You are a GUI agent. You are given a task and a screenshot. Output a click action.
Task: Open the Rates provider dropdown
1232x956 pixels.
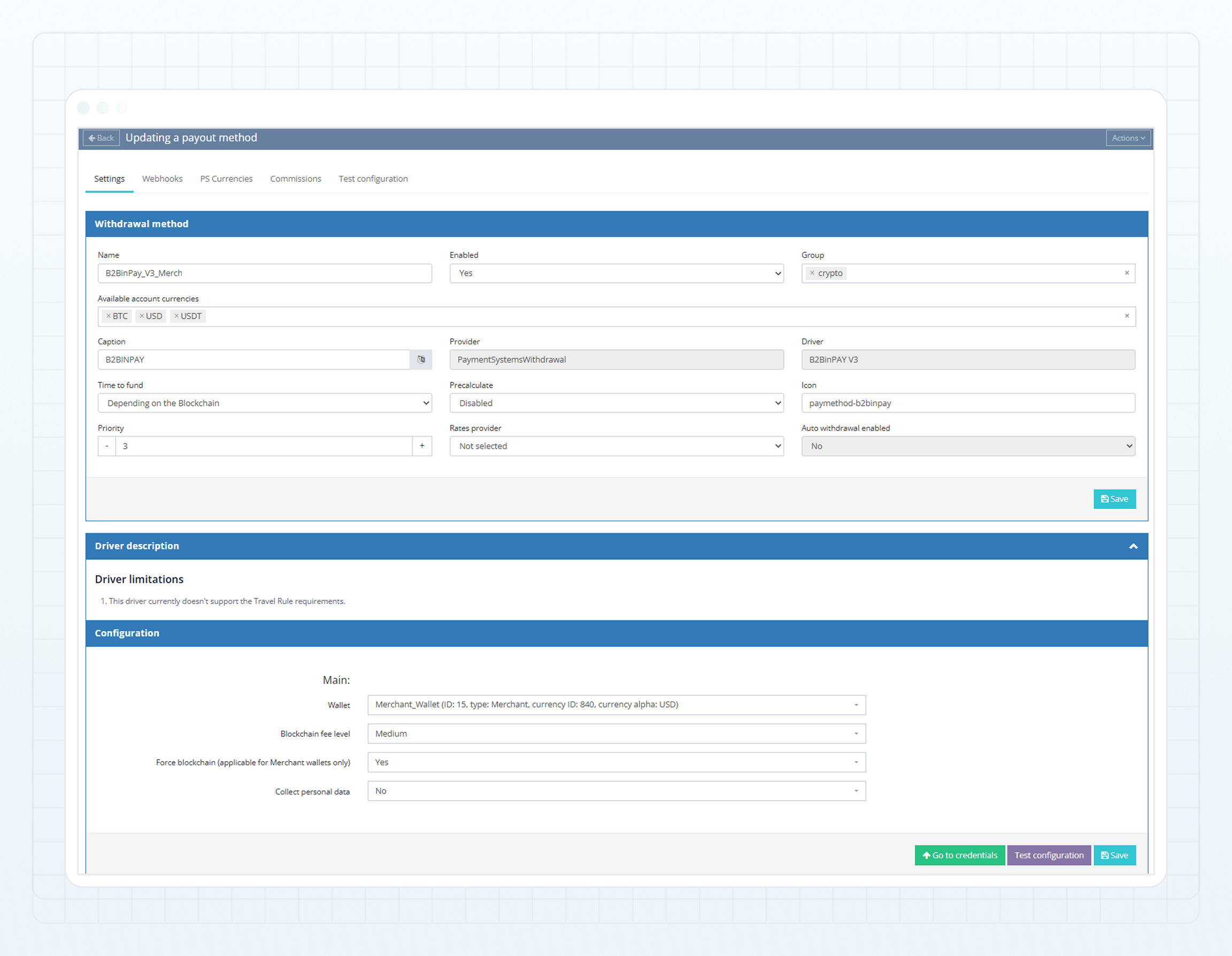click(616, 446)
